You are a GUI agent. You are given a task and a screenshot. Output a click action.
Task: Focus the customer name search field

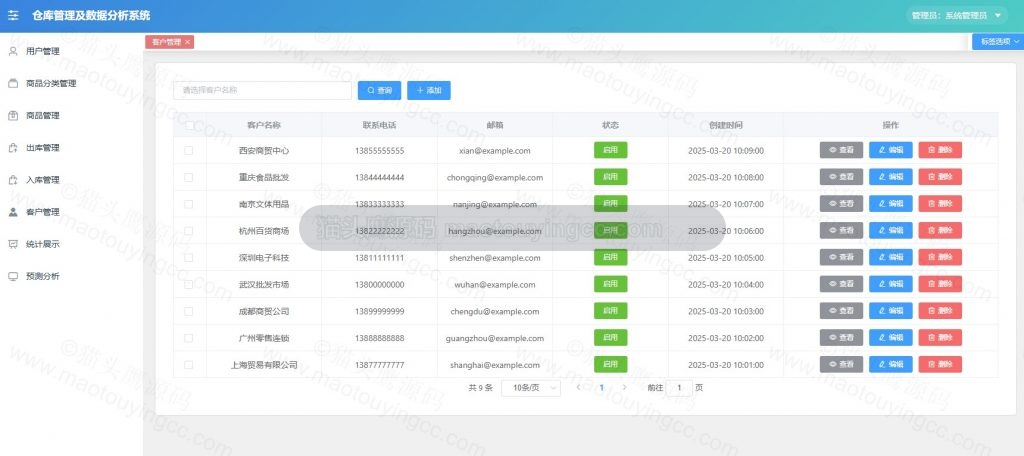[x=263, y=90]
